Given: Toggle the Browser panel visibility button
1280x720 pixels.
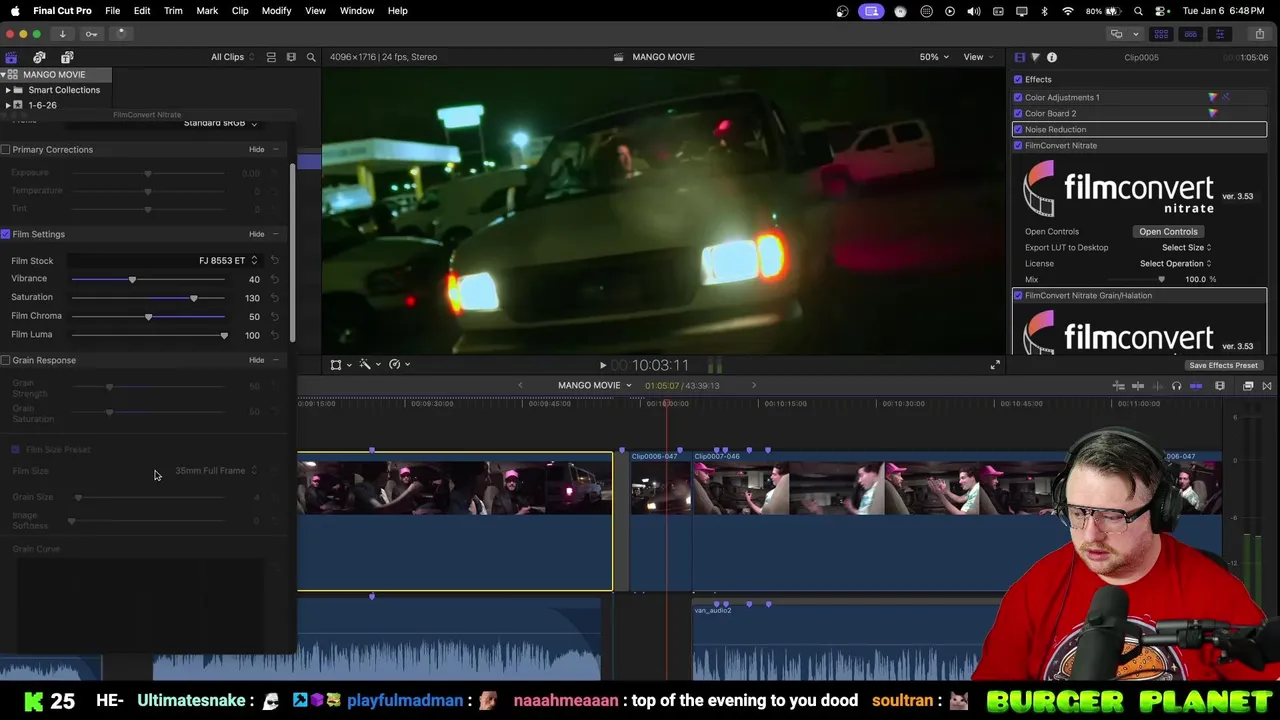Looking at the screenshot, I should click(x=1161, y=34).
